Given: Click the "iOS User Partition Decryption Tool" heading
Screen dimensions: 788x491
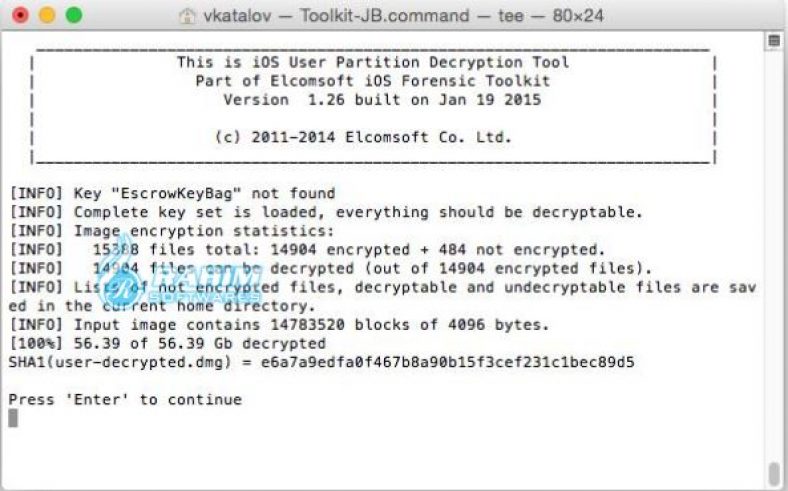Looking at the screenshot, I should coord(372,62).
